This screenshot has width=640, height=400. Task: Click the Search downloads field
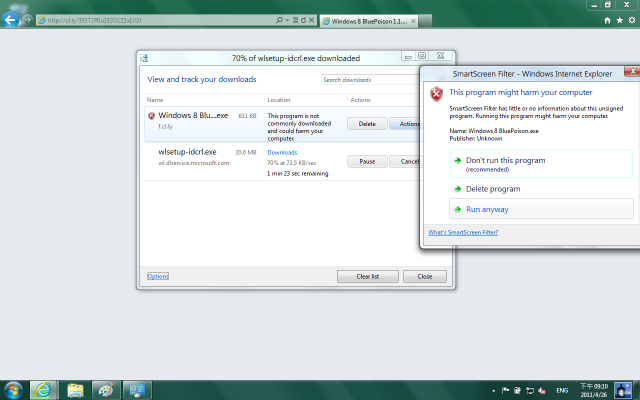pos(371,80)
